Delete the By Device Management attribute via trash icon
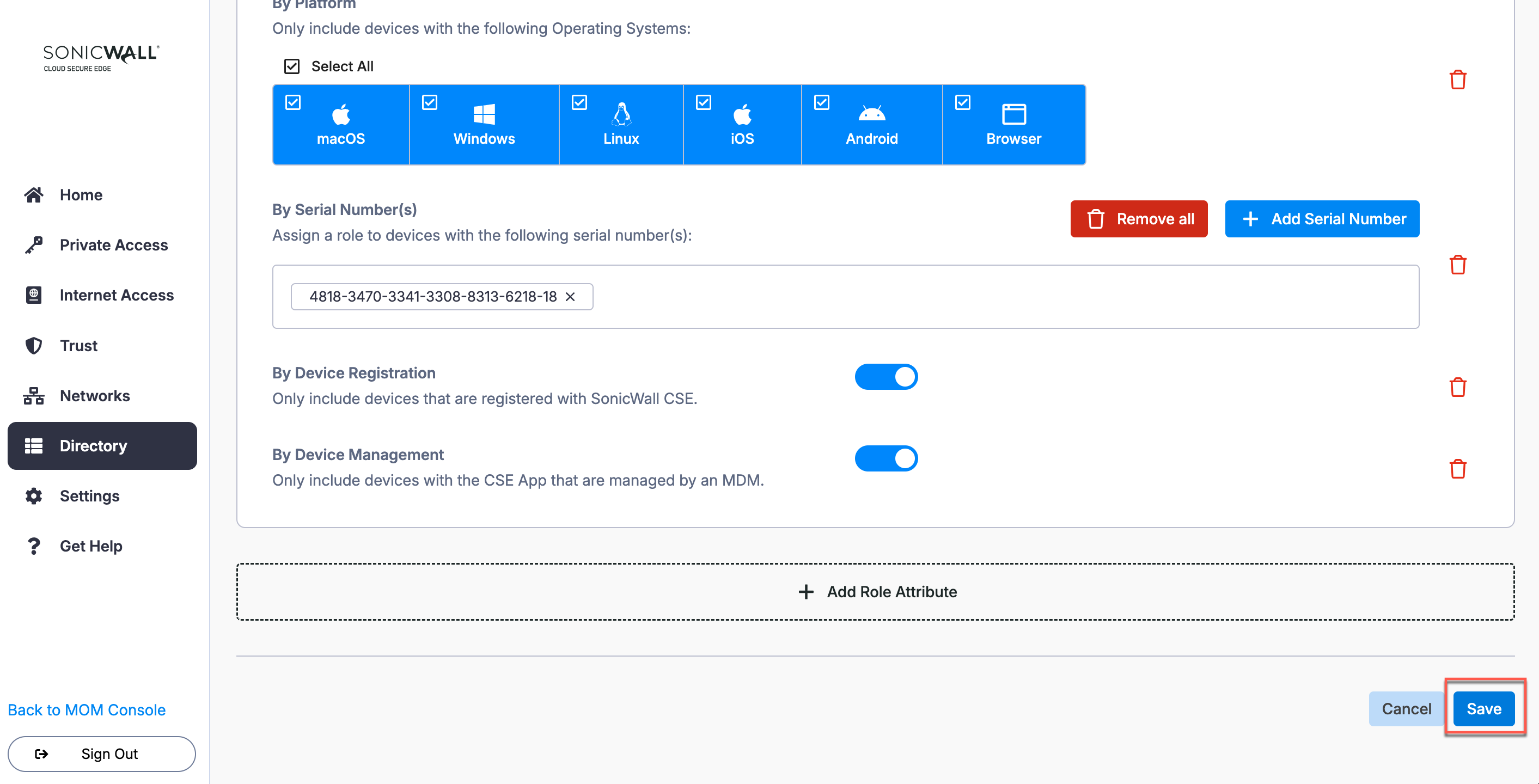1539x784 pixels. (1457, 469)
